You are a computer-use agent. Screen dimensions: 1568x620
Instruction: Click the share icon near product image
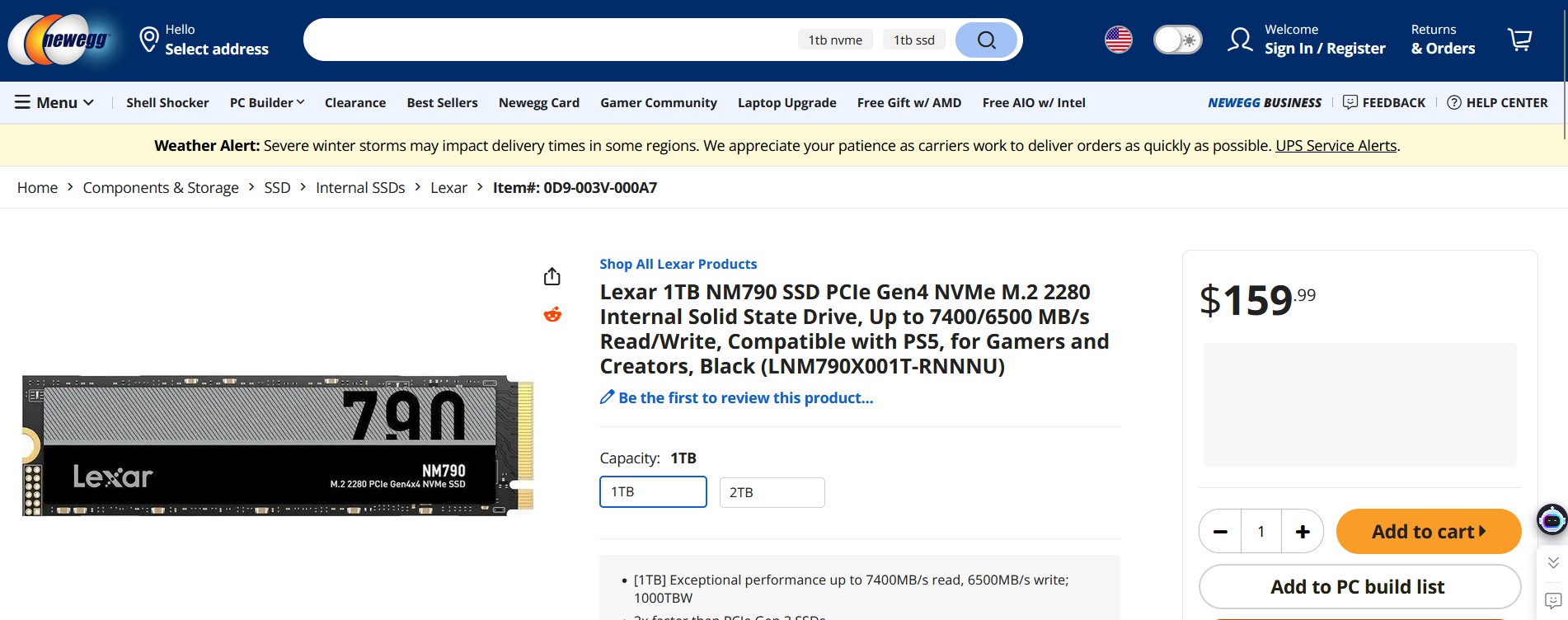552,276
